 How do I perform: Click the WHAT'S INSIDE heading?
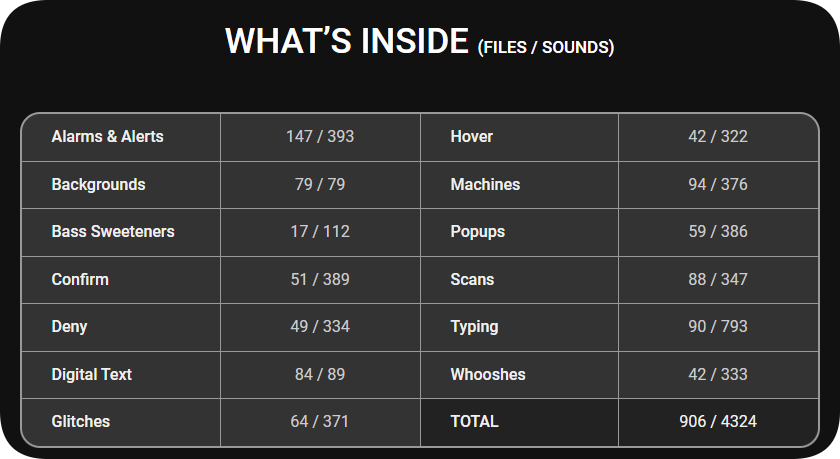pos(347,41)
